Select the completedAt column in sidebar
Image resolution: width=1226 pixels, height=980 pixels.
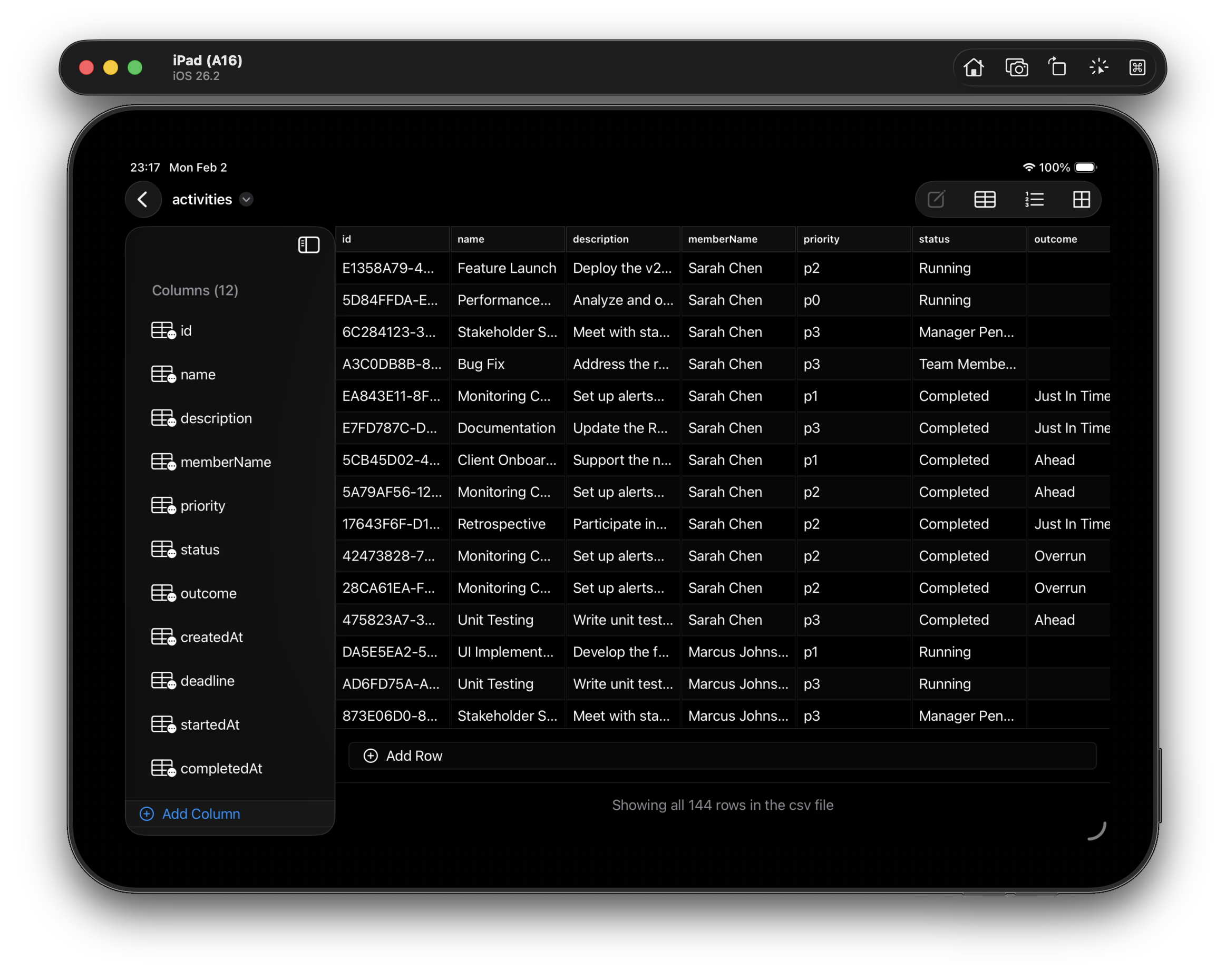[221, 768]
